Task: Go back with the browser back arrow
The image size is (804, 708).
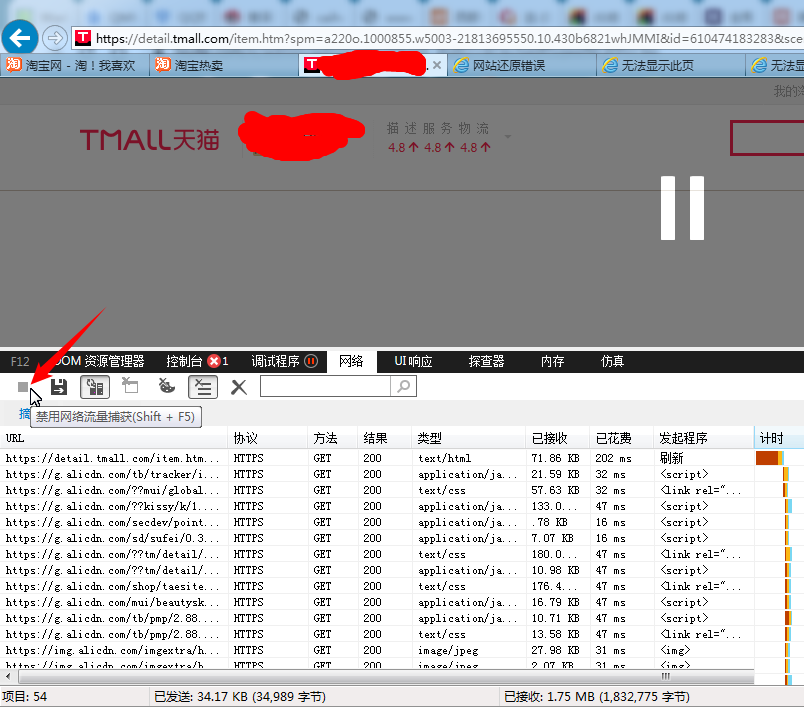Action: tap(20, 38)
